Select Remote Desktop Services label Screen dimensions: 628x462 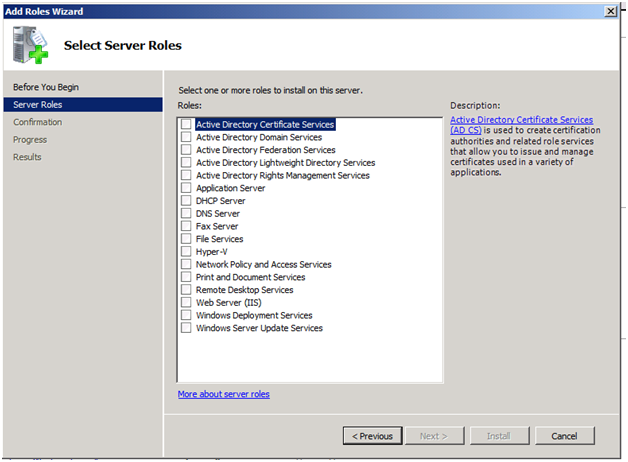244,290
